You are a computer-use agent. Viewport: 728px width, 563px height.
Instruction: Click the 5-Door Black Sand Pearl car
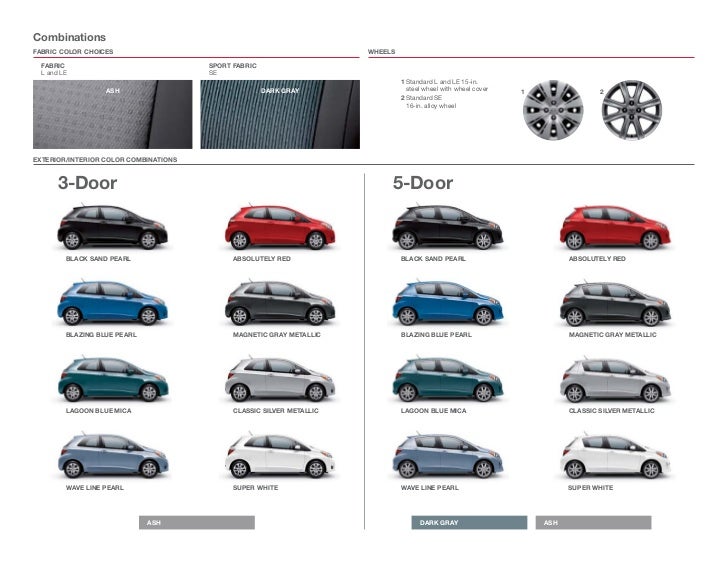(448, 226)
